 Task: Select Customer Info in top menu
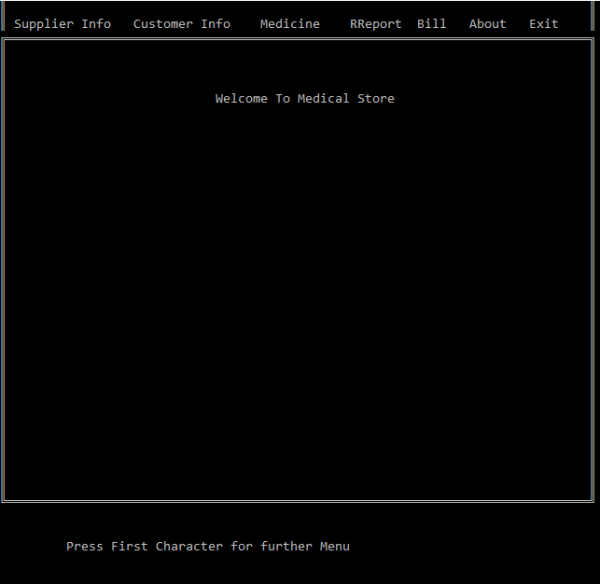(181, 24)
